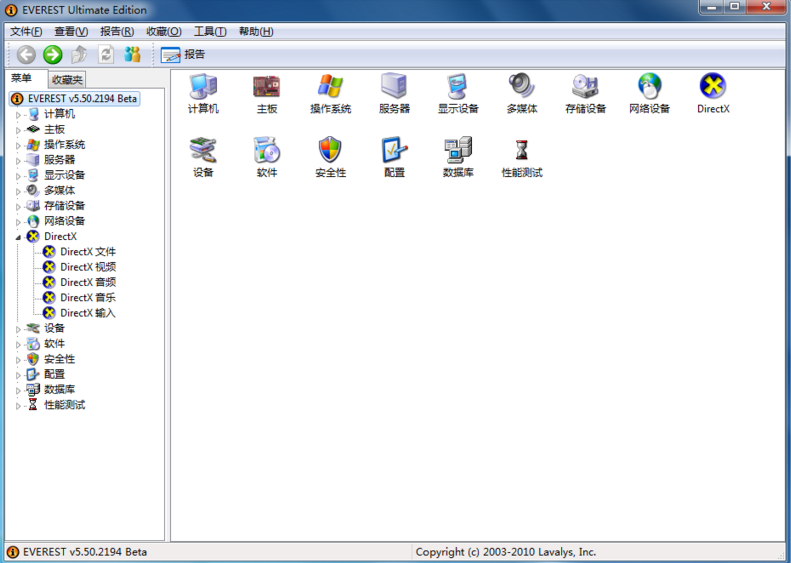Select 配置 in the sidebar tree
The height and width of the screenshot is (563, 791).
(x=54, y=374)
